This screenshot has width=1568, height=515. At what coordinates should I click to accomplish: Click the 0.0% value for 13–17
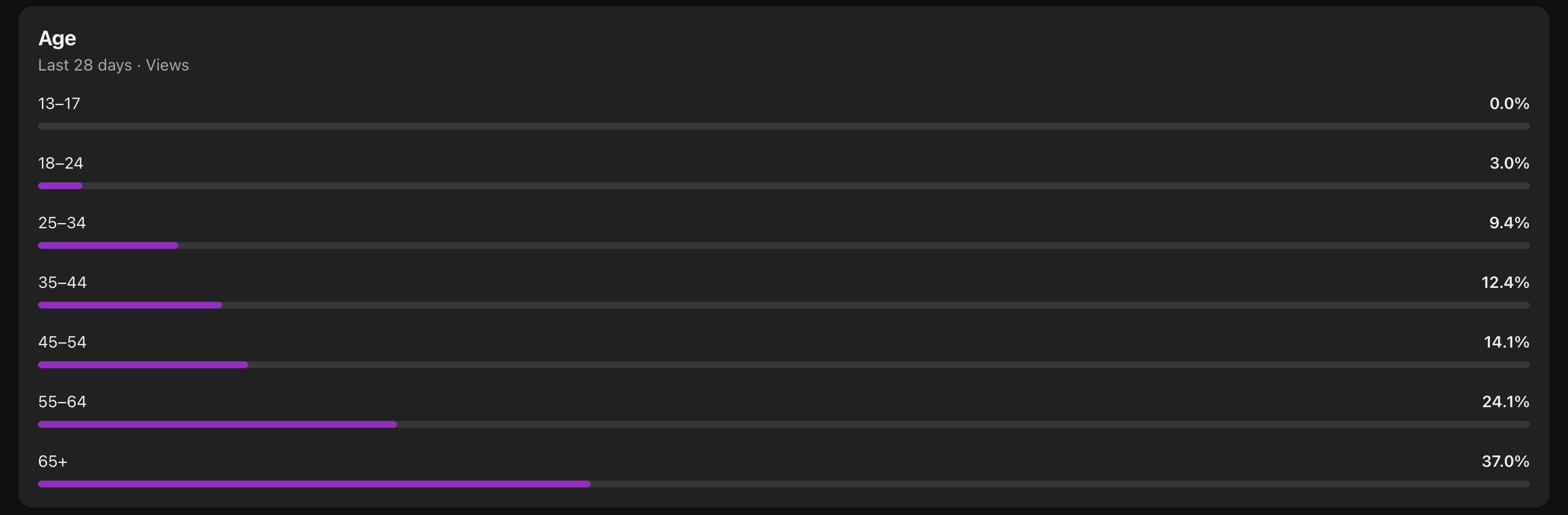1509,103
